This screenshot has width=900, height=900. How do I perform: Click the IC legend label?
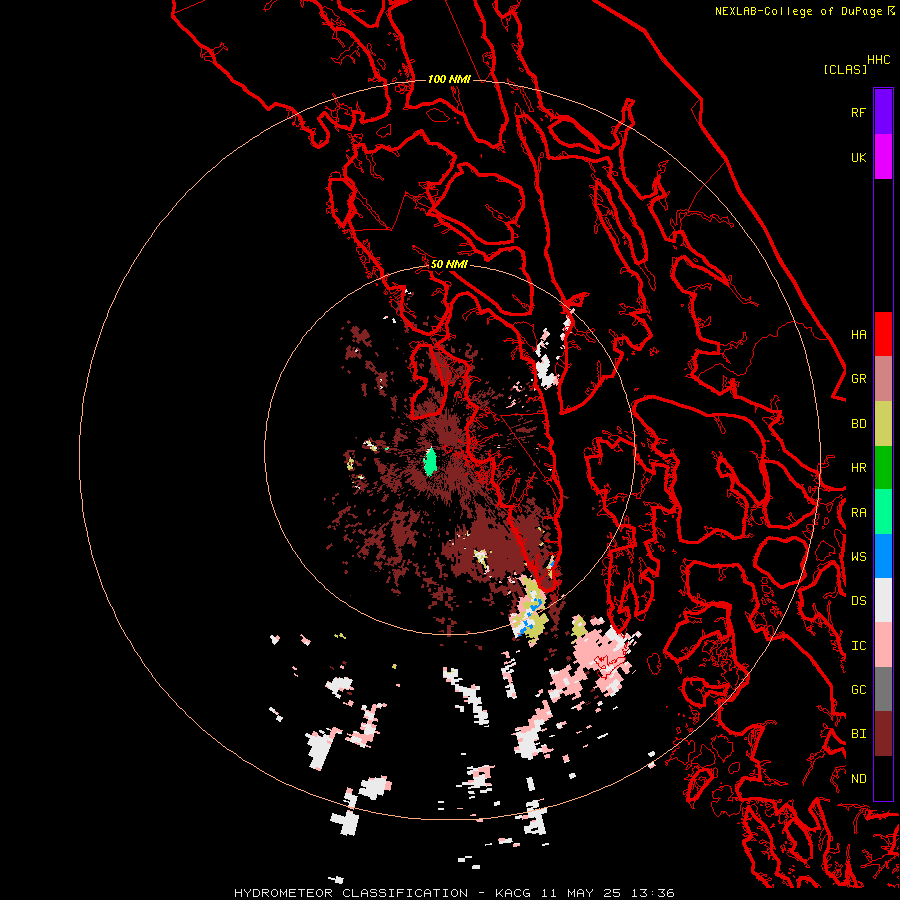(x=858, y=646)
